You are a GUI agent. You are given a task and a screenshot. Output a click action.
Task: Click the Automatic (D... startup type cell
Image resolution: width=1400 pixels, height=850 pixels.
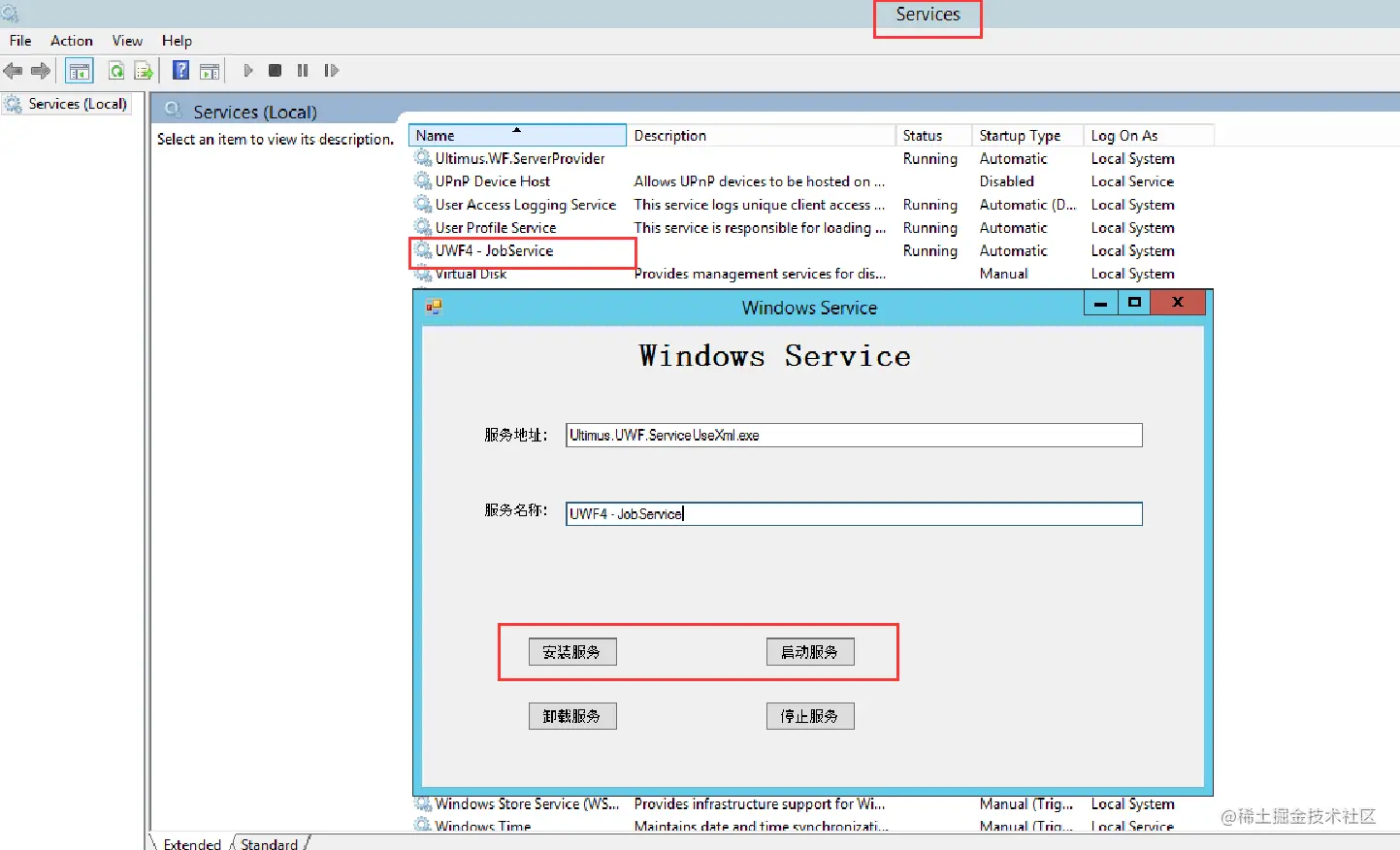click(x=1028, y=205)
